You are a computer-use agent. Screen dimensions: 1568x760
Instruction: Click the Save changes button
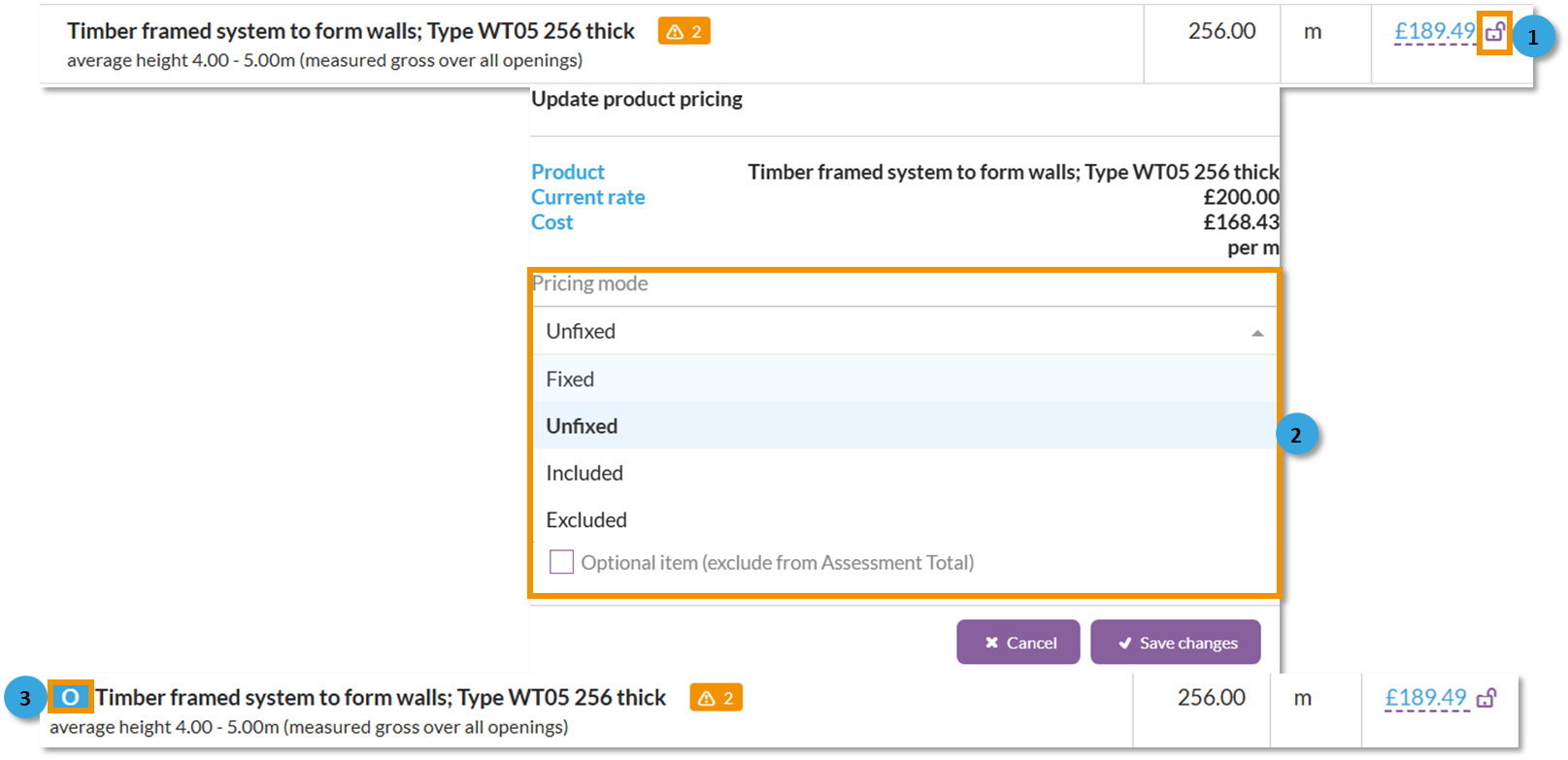tap(1175, 643)
